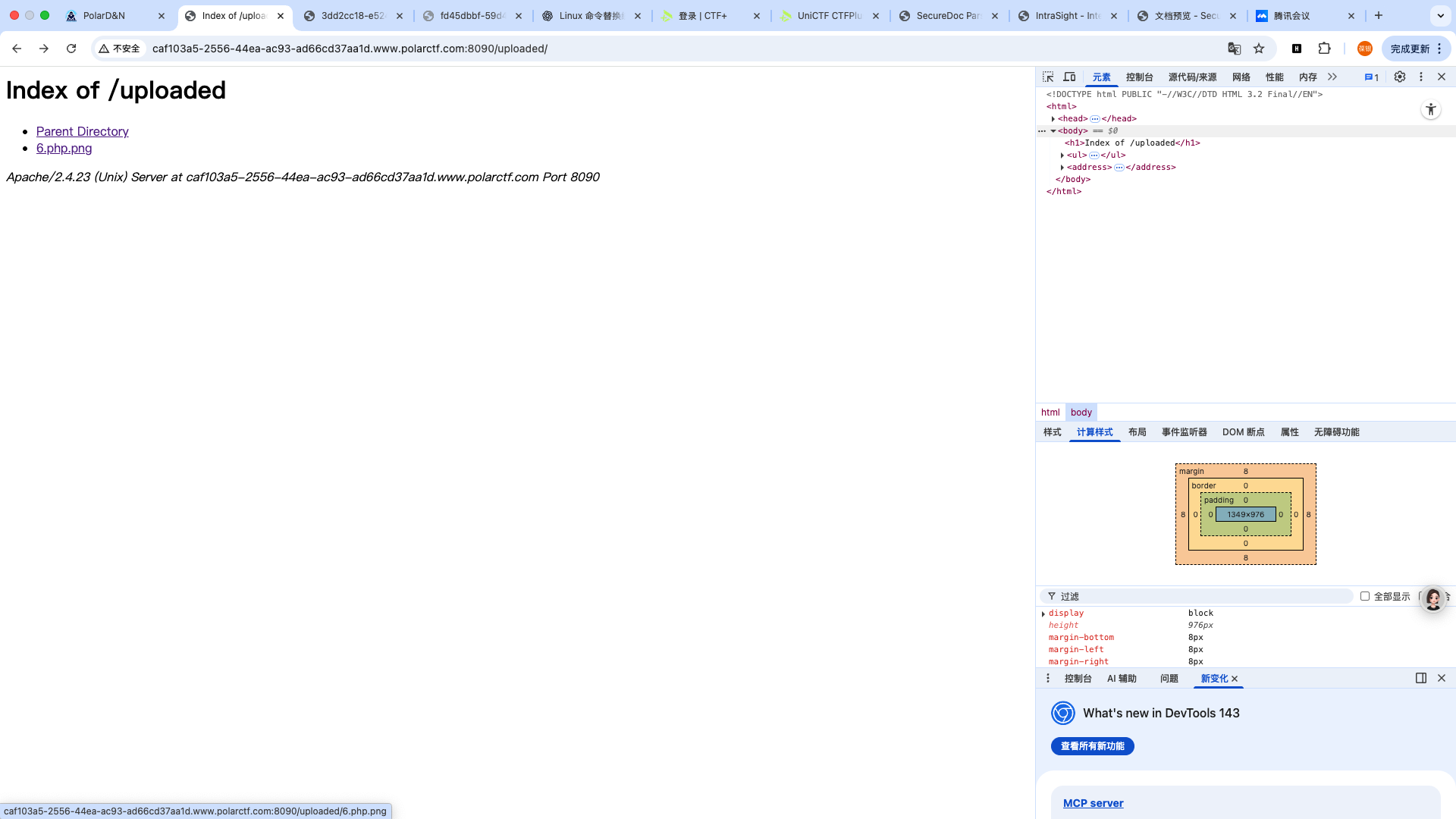Open the extensions puzzle icon
The image size is (1456, 819).
1324,49
